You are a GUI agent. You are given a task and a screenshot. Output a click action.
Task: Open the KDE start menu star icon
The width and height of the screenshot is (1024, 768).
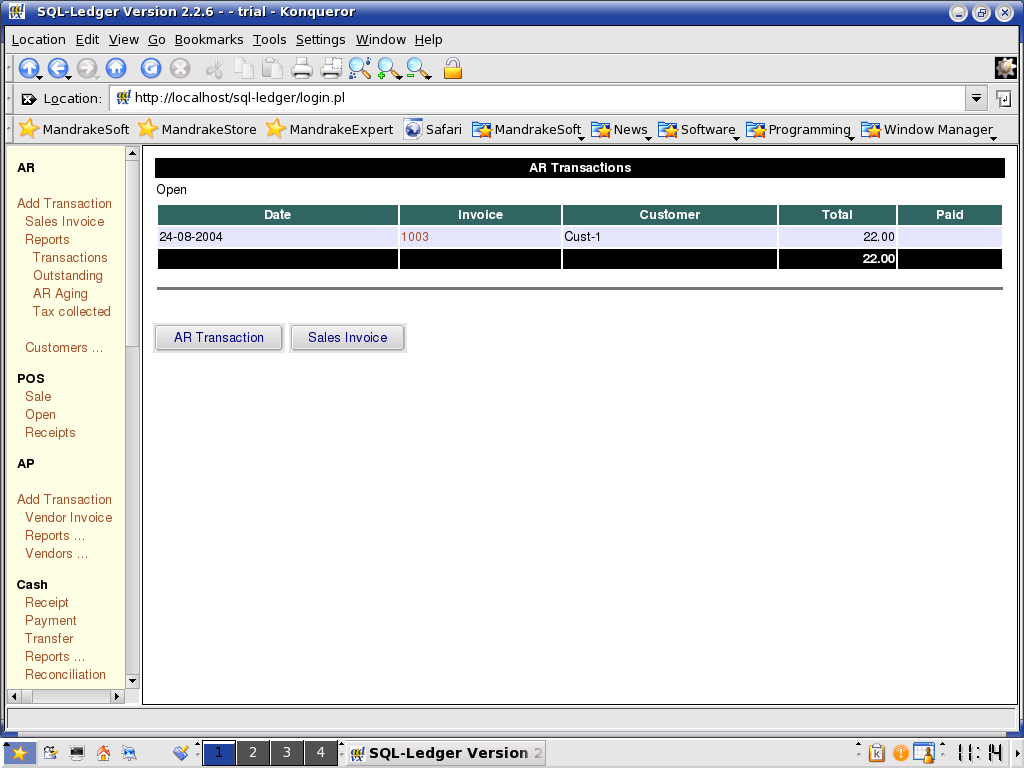(x=19, y=753)
